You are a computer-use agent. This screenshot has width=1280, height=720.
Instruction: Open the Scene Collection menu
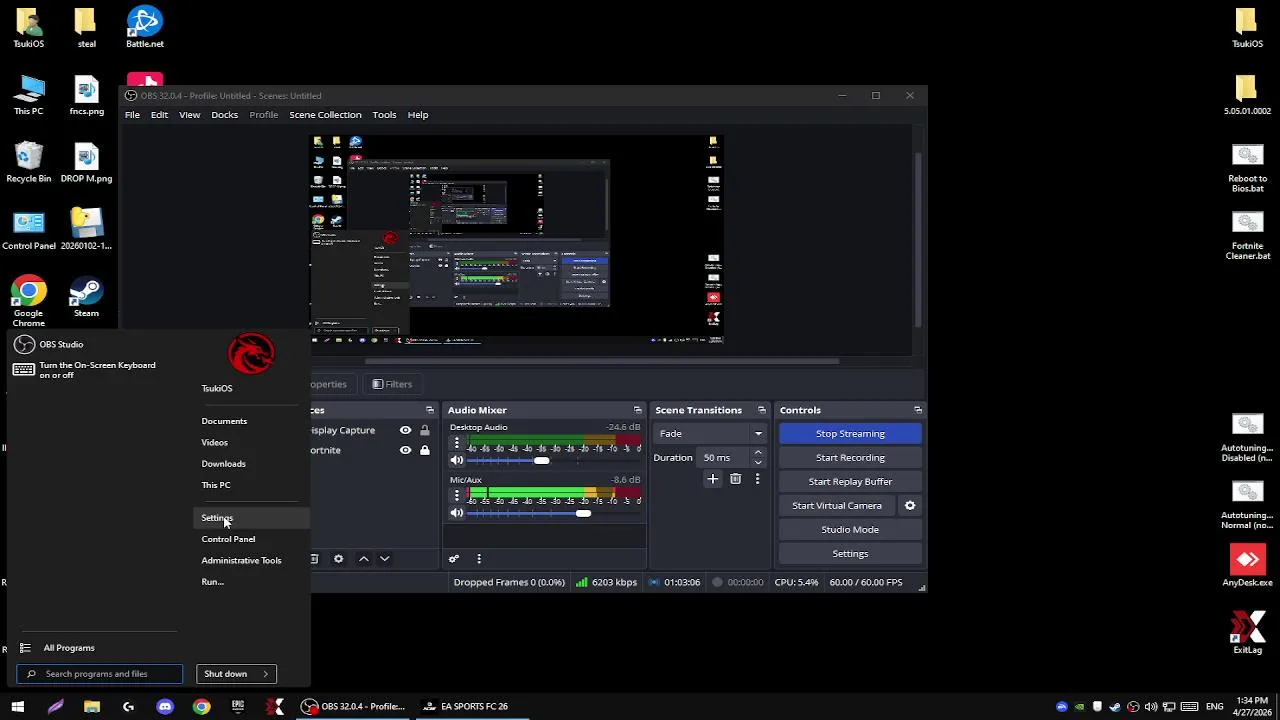(325, 115)
